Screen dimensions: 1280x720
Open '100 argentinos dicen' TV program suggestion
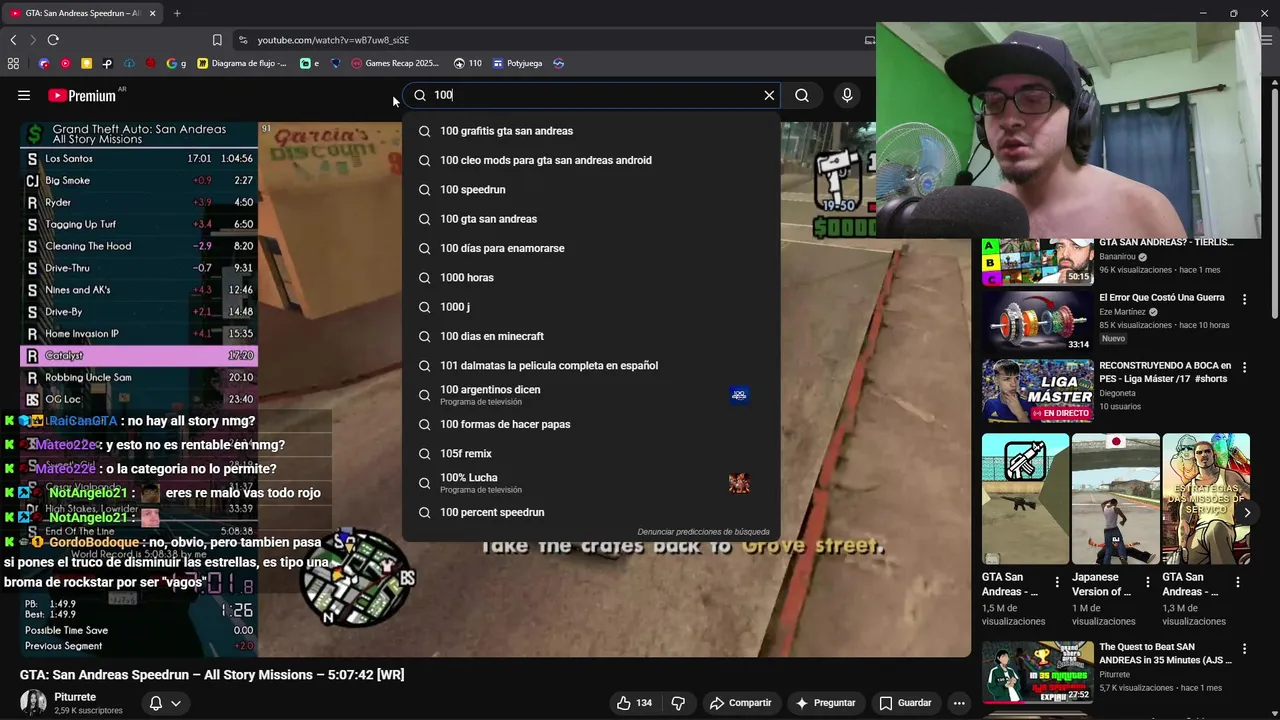pos(591,395)
